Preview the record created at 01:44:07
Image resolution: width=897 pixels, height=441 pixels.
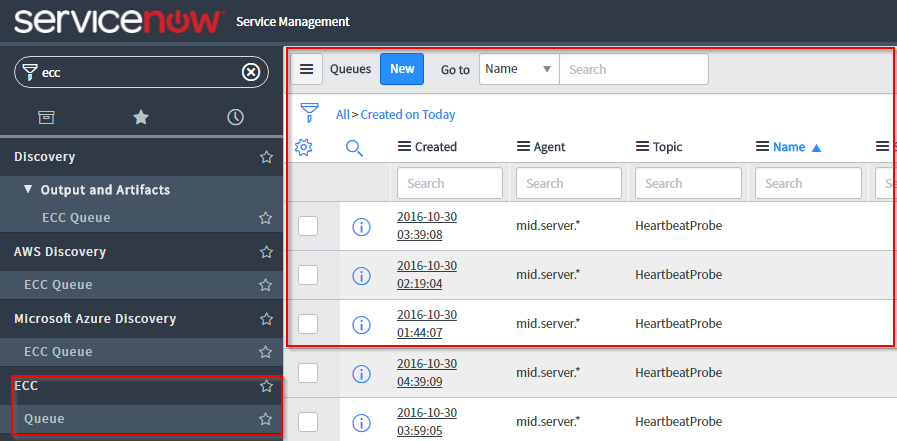[x=361, y=325]
